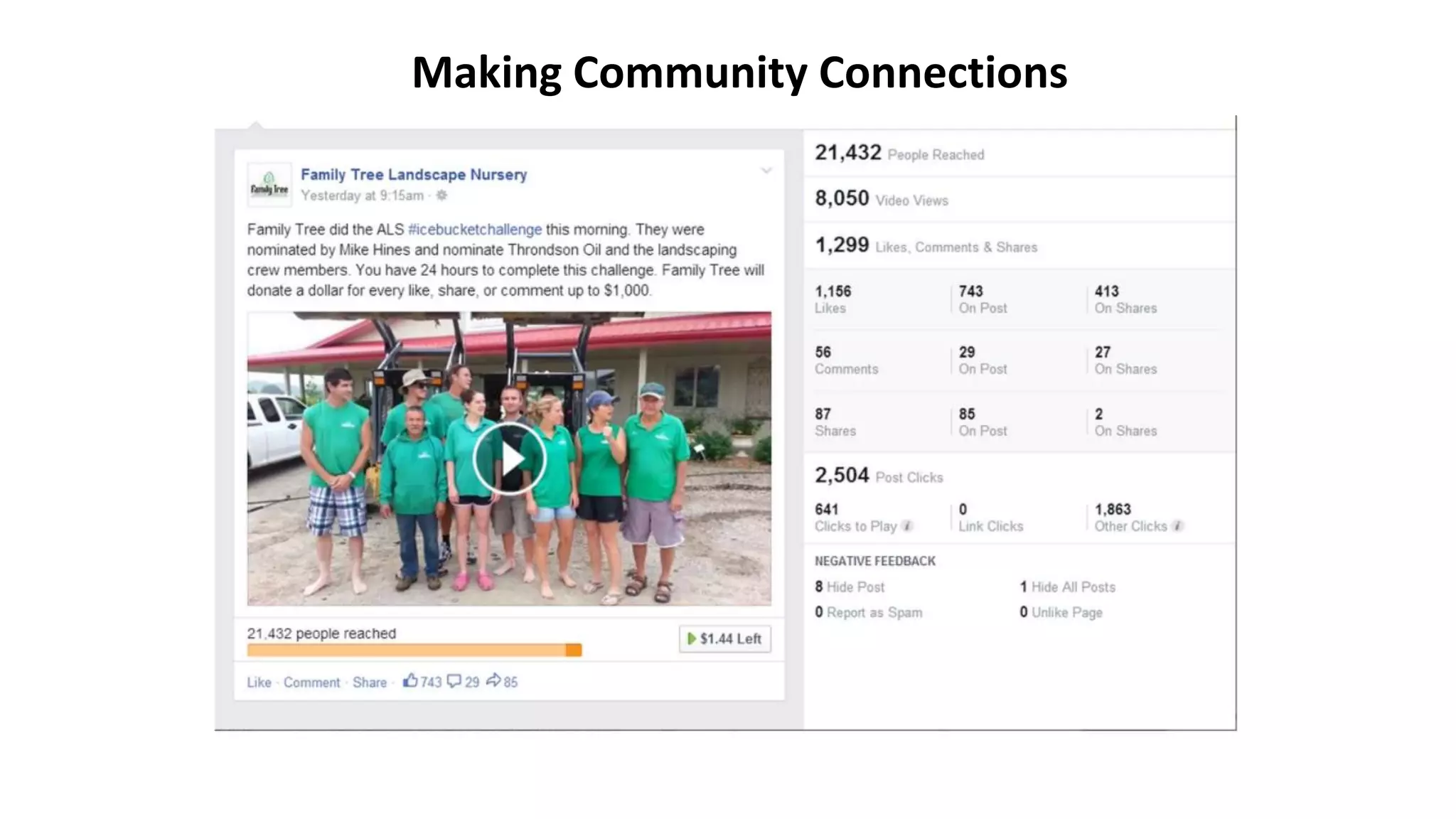
Task: Play the ice bucket challenge video
Action: click(509, 459)
